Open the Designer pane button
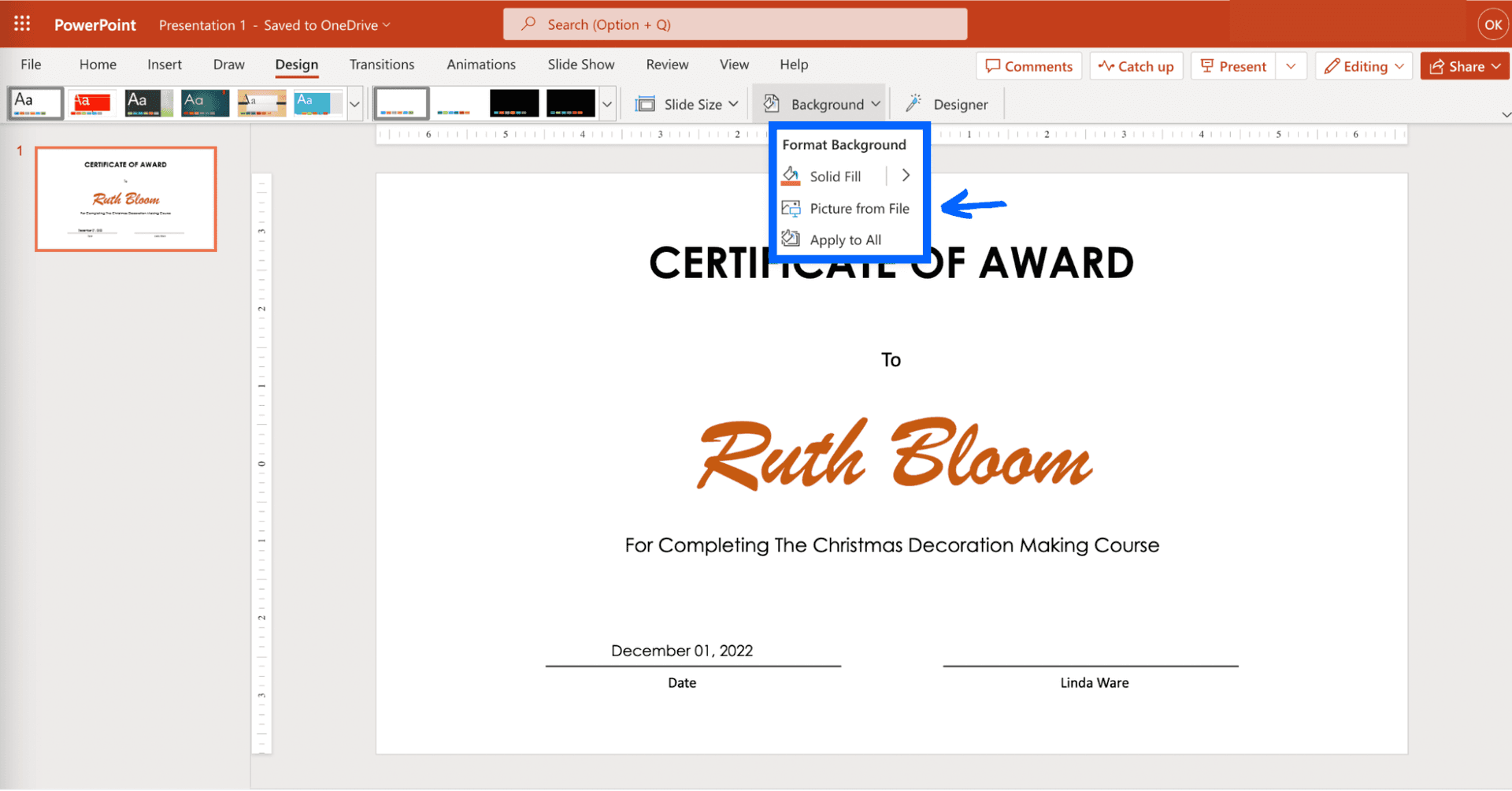Viewport: 1512px width, 791px height. pyautogui.click(x=947, y=104)
